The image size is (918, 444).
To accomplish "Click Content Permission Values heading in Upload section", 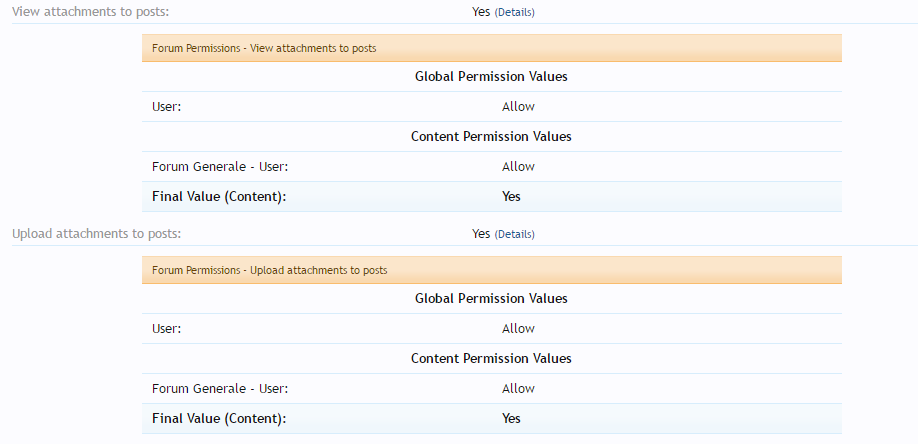I will click(491, 358).
